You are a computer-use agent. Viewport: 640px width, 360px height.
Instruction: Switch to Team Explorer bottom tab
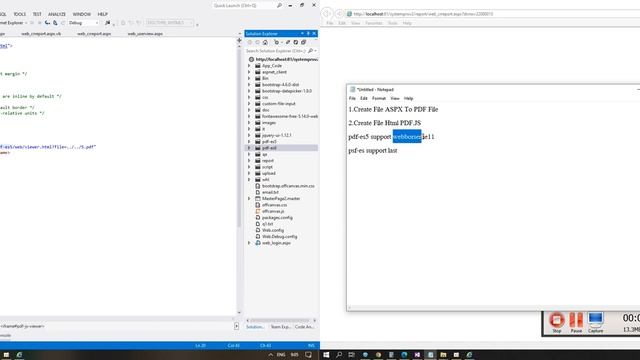(280, 327)
